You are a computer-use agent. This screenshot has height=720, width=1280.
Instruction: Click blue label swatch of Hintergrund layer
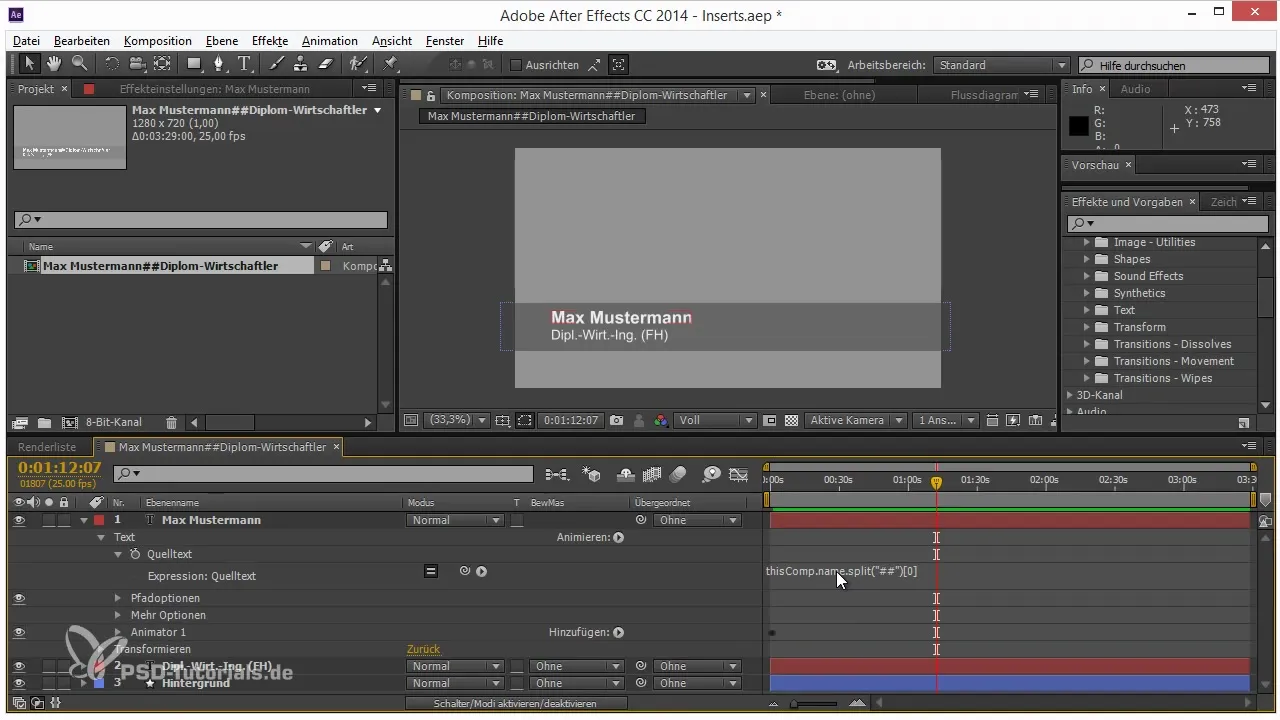pyautogui.click(x=99, y=683)
